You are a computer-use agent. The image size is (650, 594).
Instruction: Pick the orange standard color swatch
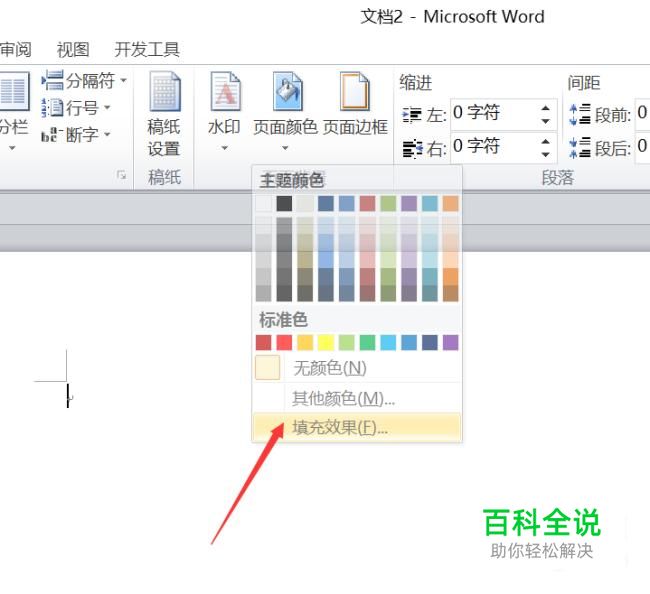click(305, 343)
